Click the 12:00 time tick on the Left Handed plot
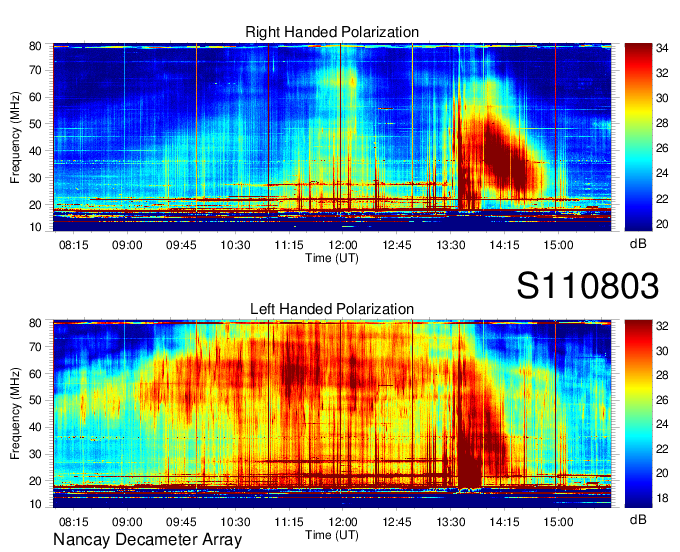Image resolution: width=680 pixels, height=552 pixels. (x=343, y=522)
